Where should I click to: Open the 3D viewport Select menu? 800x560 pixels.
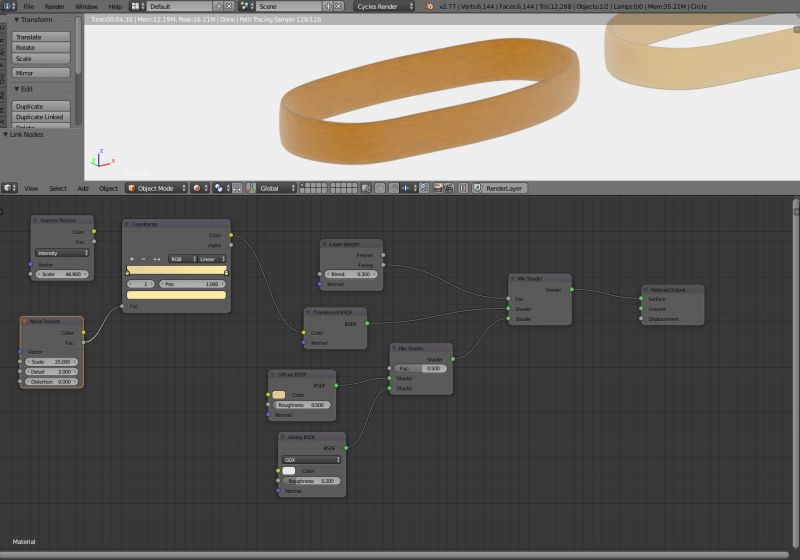[x=58, y=188]
